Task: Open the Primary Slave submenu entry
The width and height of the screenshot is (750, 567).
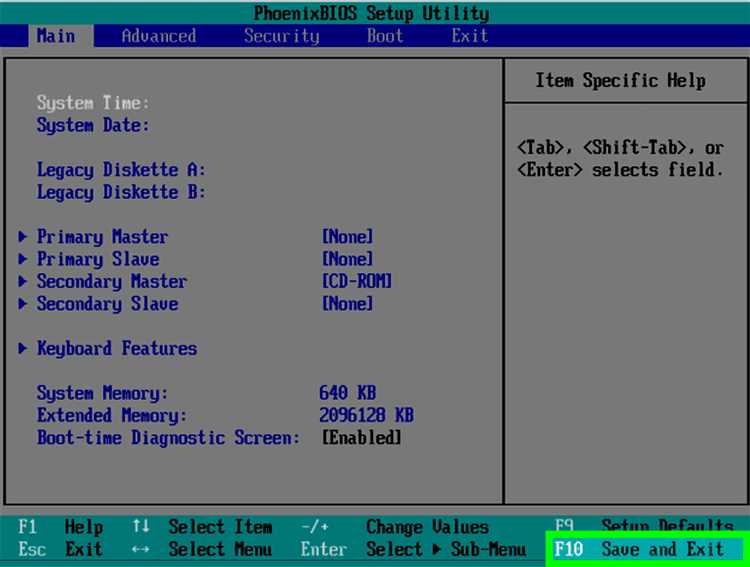Action: pyautogui.click(x=98, y=259)
